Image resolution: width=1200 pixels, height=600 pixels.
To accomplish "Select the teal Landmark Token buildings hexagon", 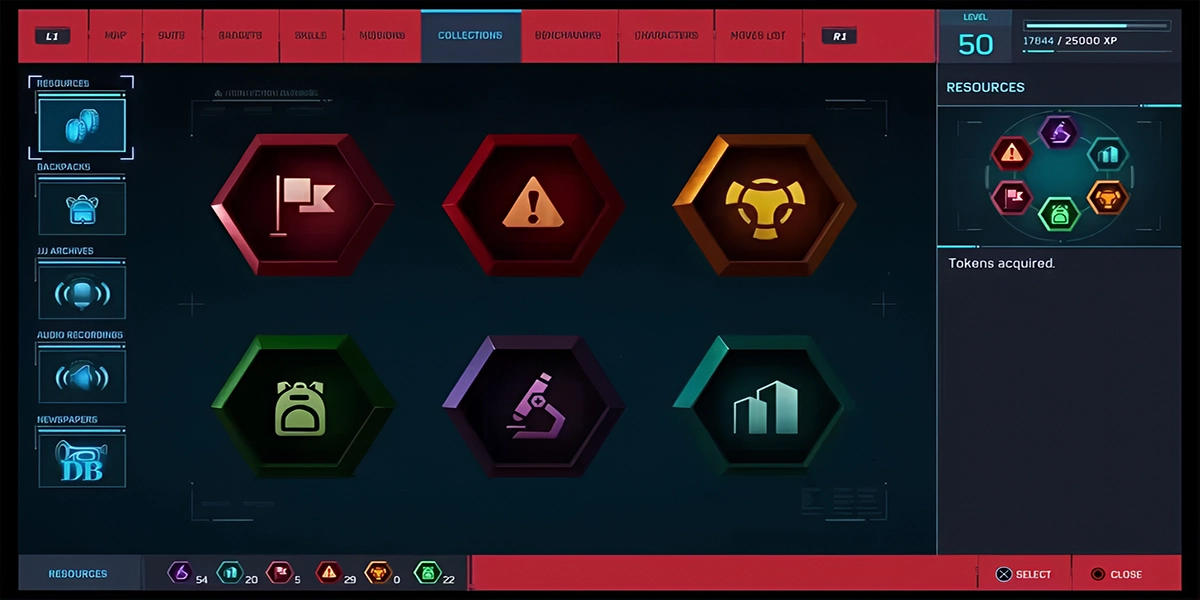I will tap(765, 406).
